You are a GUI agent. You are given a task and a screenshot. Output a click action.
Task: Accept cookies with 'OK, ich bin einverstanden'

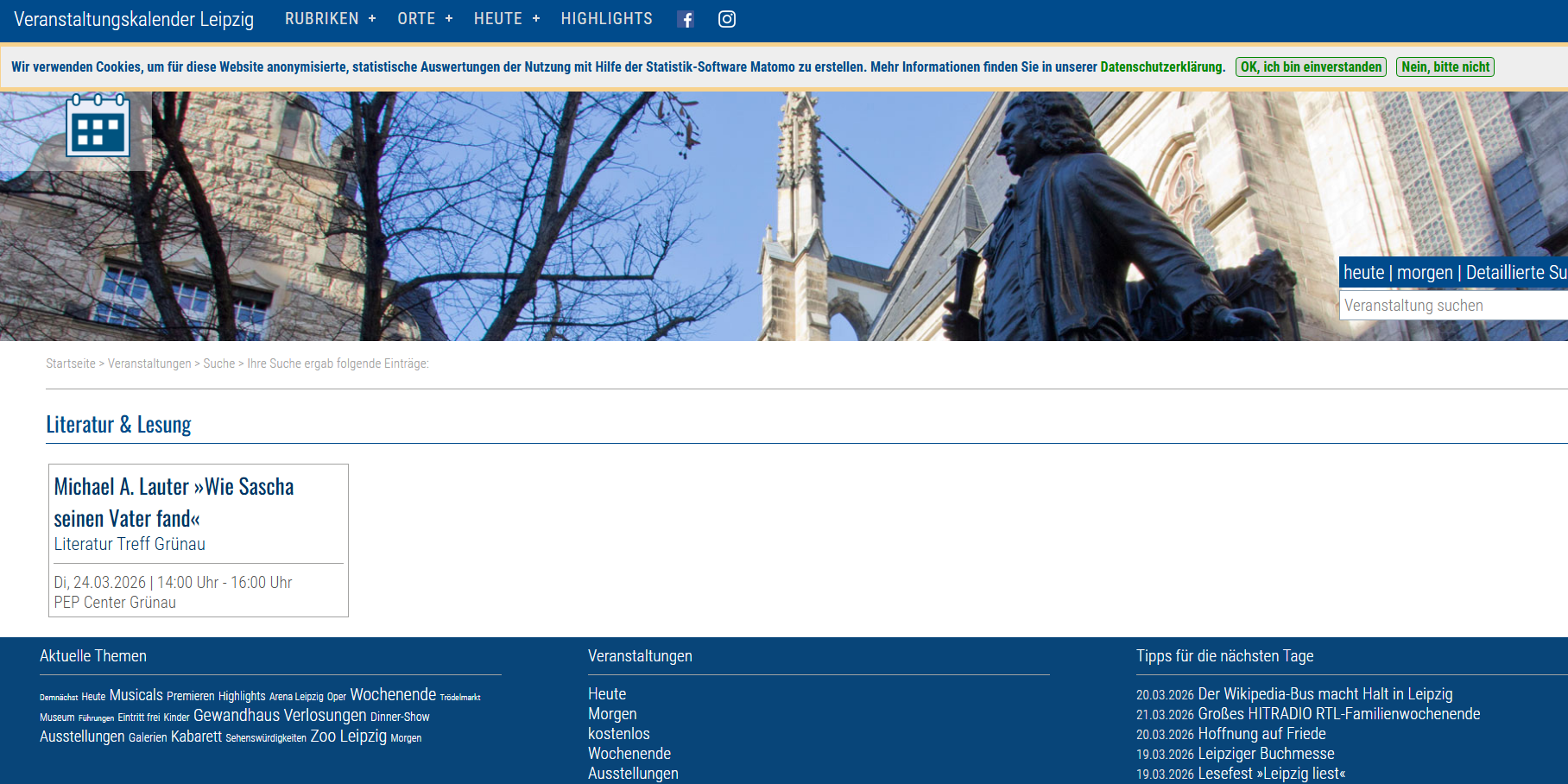(1311, 67)
